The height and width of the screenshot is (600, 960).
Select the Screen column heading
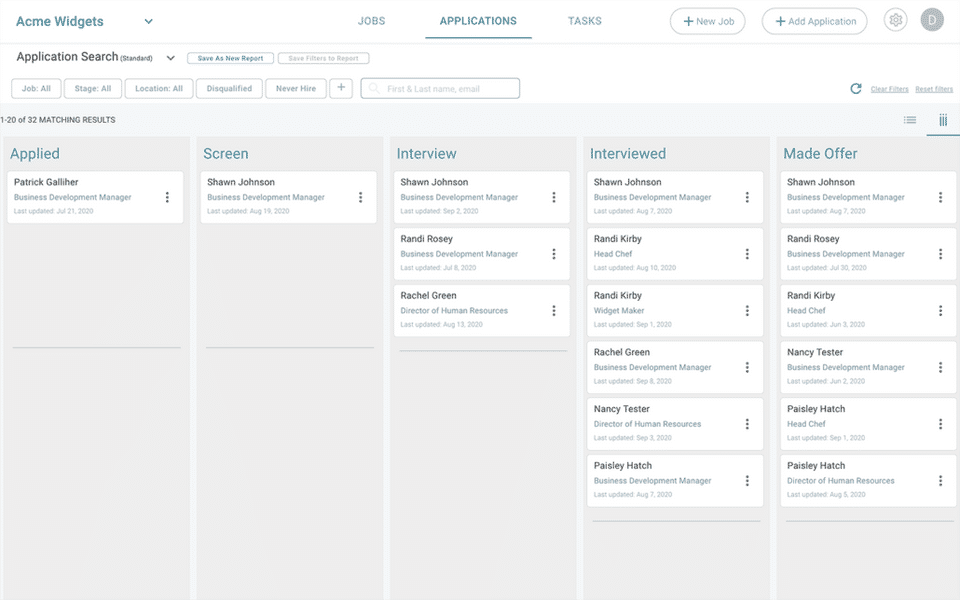click(226, 154)
